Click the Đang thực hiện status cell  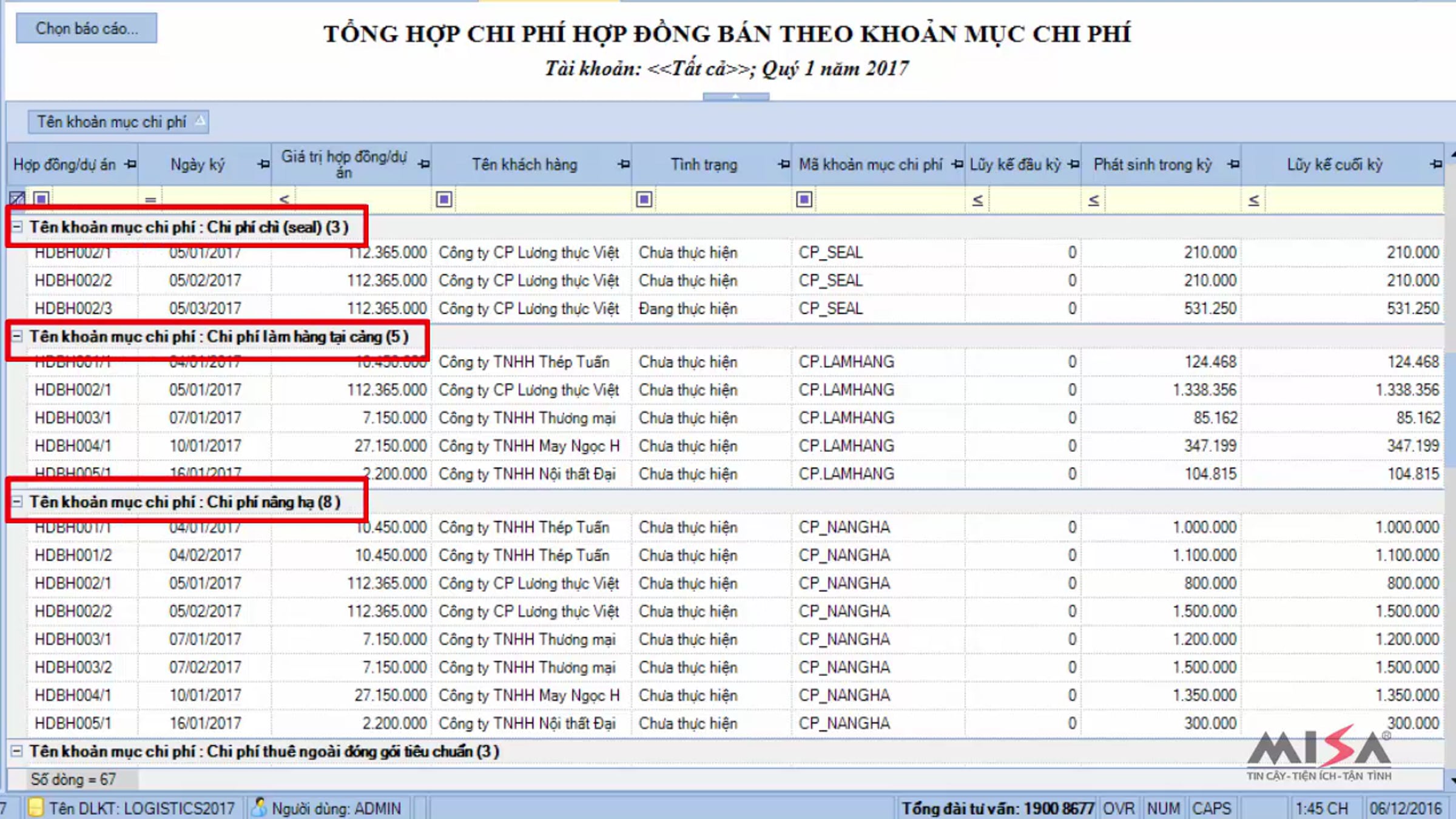(x=688, y=309)
